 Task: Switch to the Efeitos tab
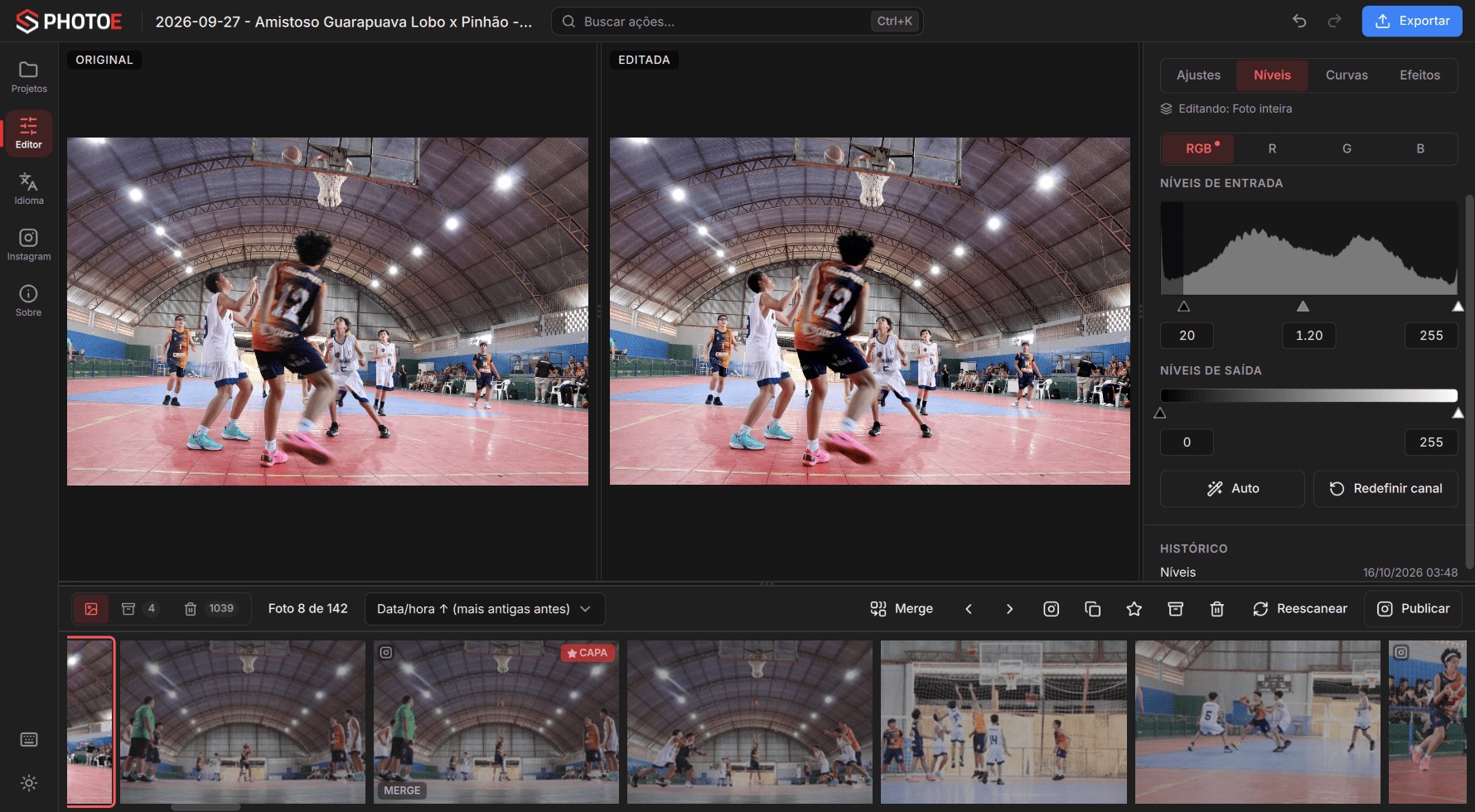[x=1419, y=75]
